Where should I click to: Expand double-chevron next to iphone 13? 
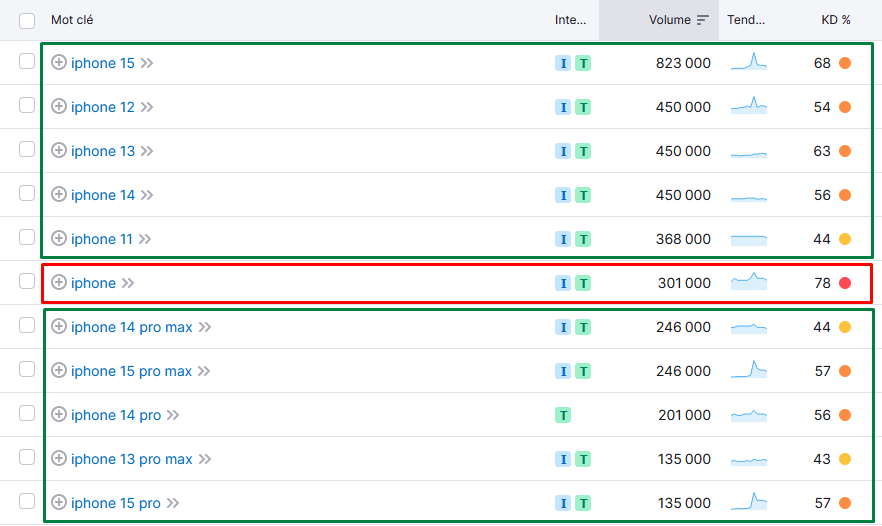147,151
